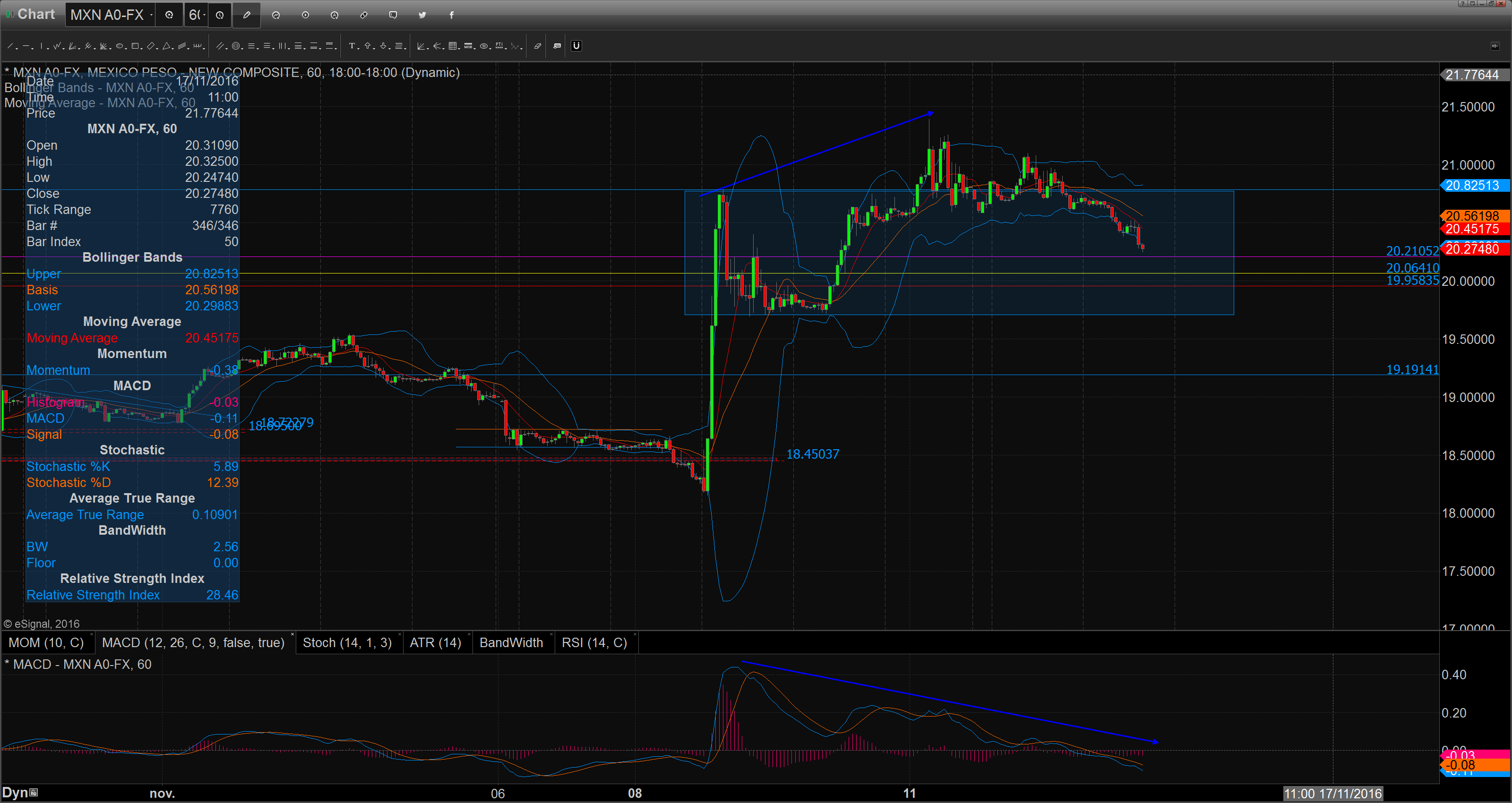Select the Up Arrow marker tool
Screen dimensions: 1512x803
[x=368, y=46]
